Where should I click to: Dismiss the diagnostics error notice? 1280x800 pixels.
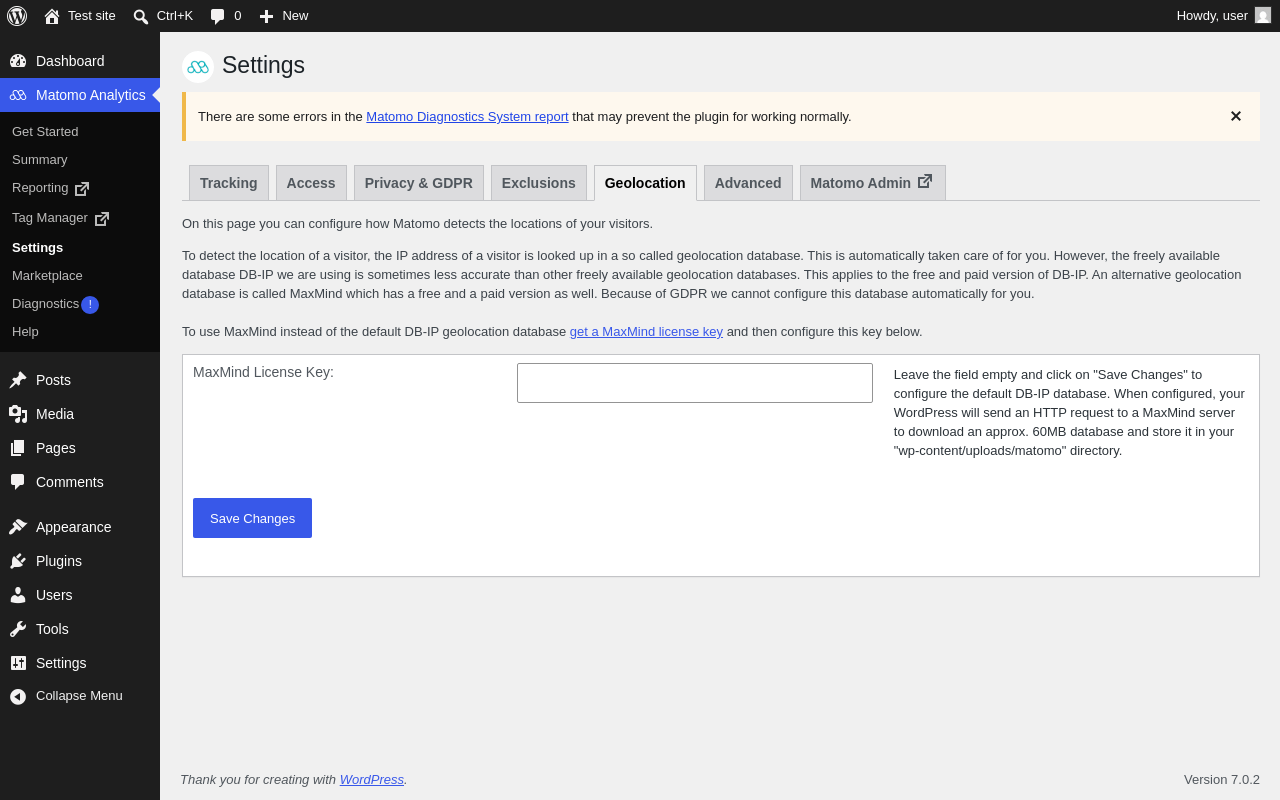click(1236, 116)
